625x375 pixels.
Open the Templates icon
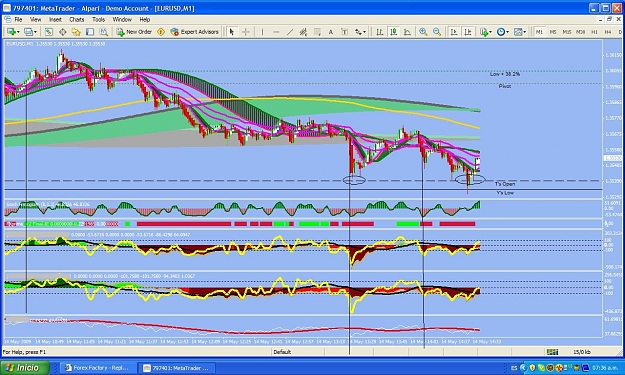coord(518,32)
